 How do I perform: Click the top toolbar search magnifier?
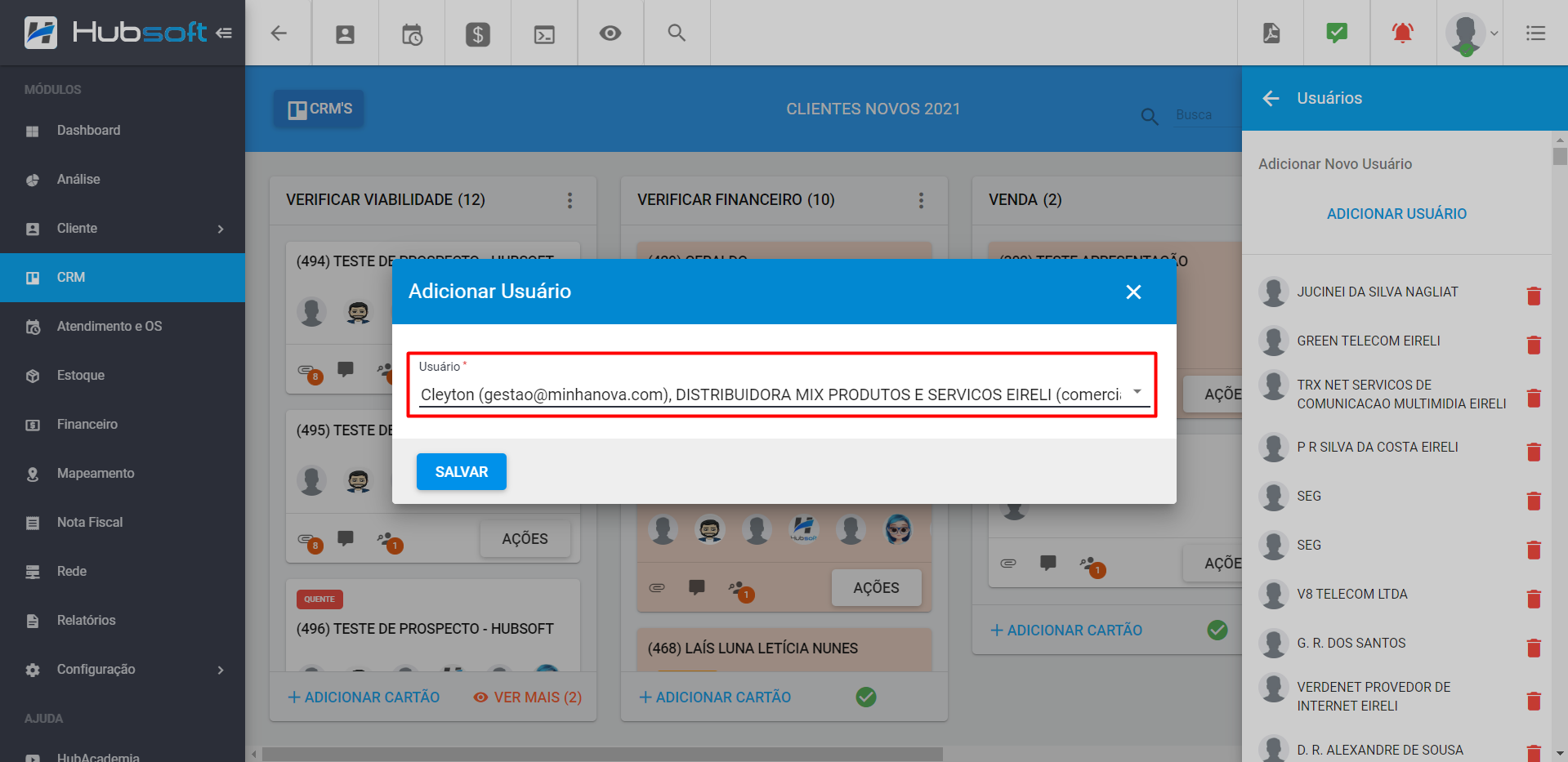[x=677, y=33]
